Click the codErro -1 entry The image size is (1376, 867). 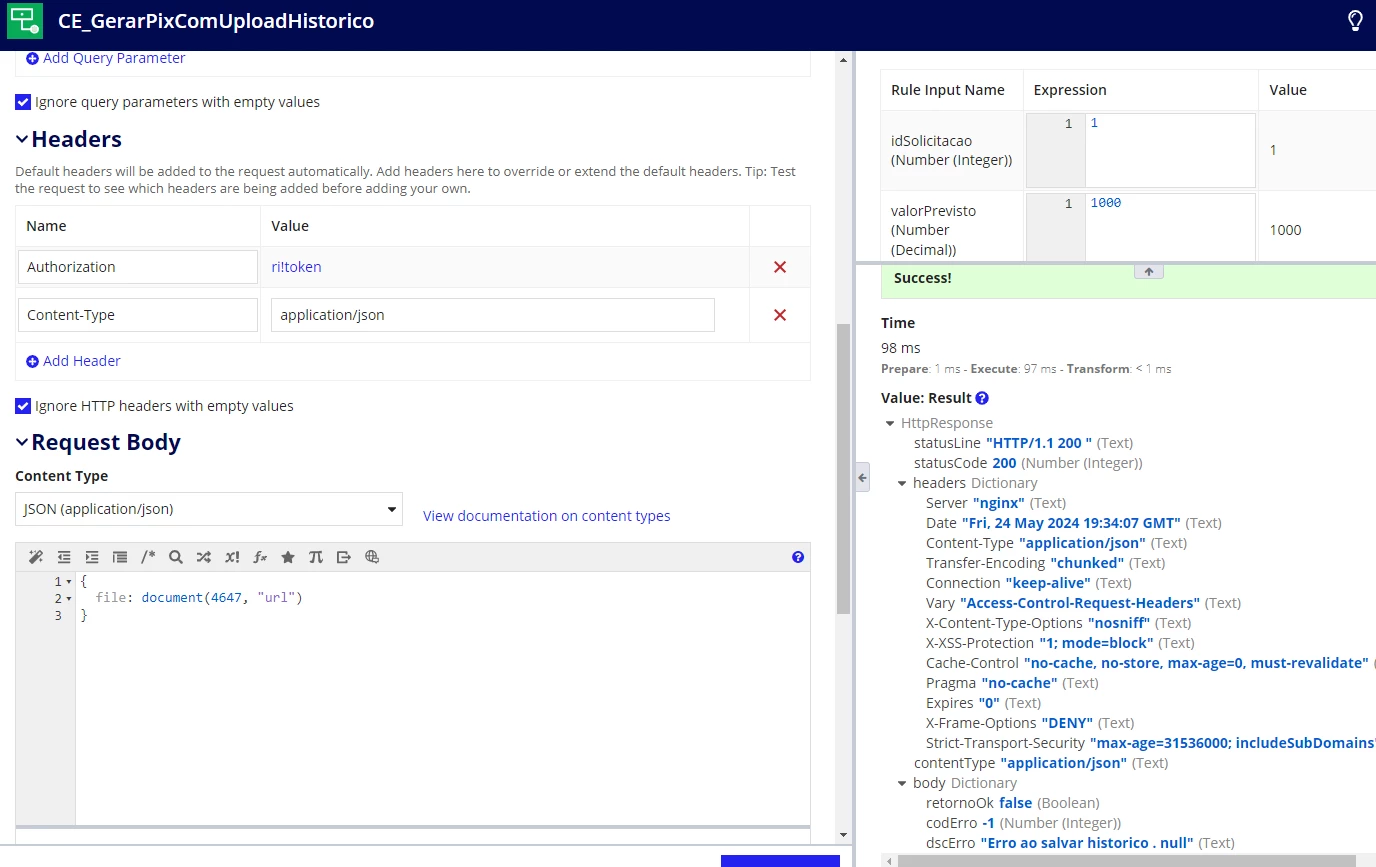(1023, 823)
